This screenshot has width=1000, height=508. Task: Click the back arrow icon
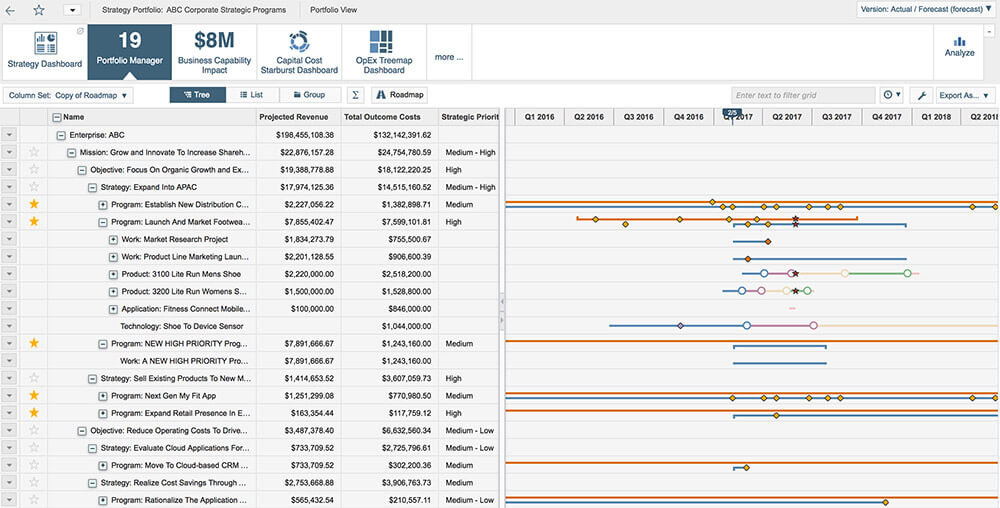click(10, 10)
